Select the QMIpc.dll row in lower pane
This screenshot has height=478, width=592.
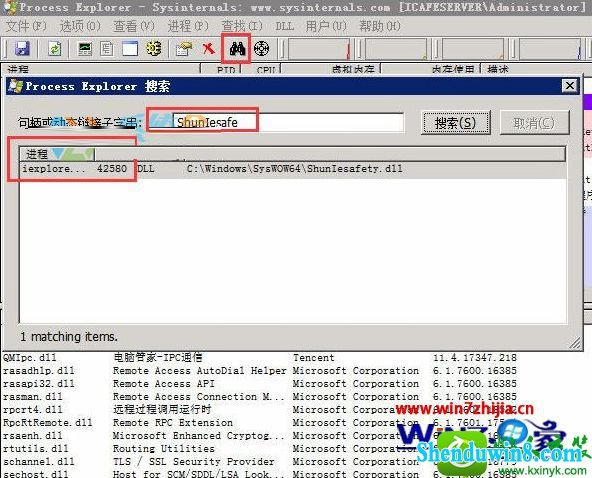260,357
